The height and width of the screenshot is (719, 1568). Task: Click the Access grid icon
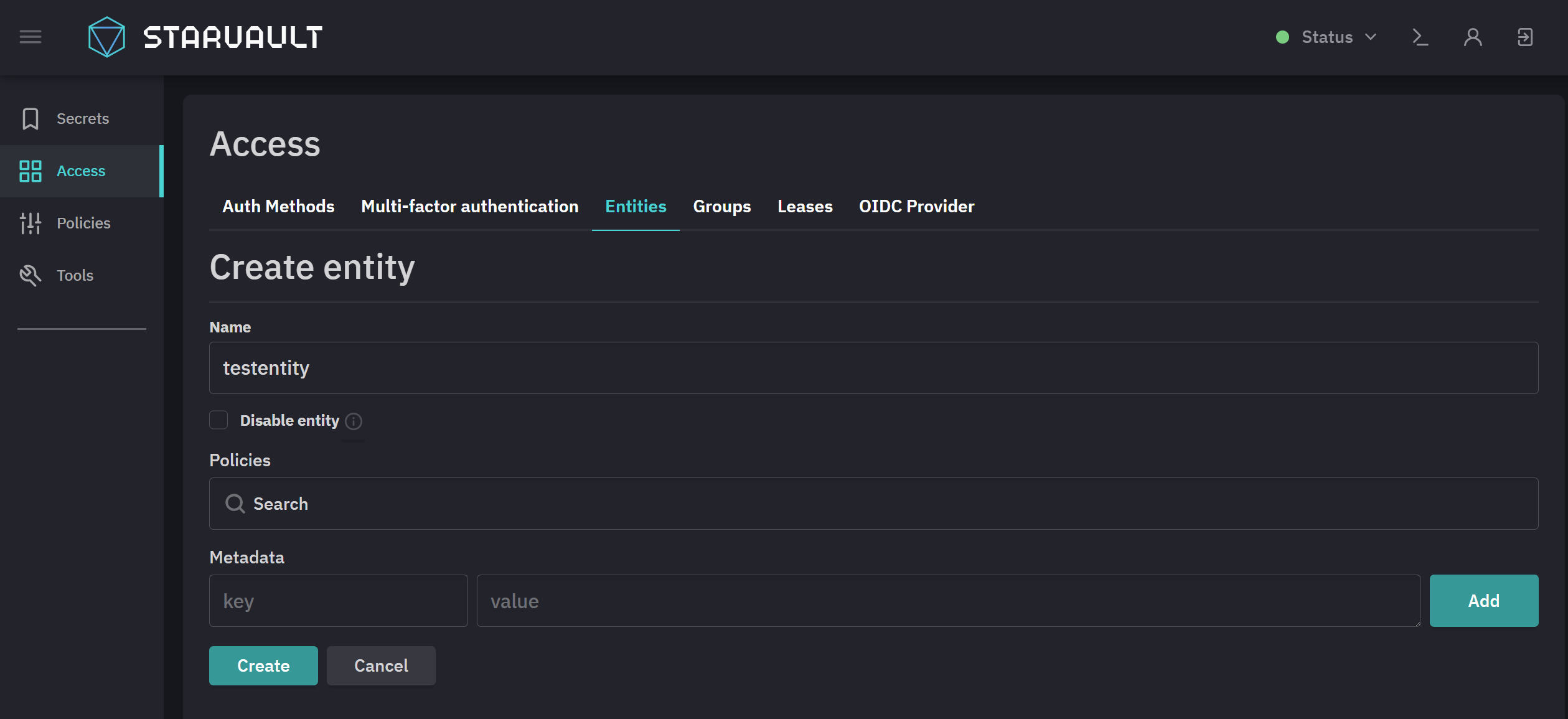[x=31, y=171]
